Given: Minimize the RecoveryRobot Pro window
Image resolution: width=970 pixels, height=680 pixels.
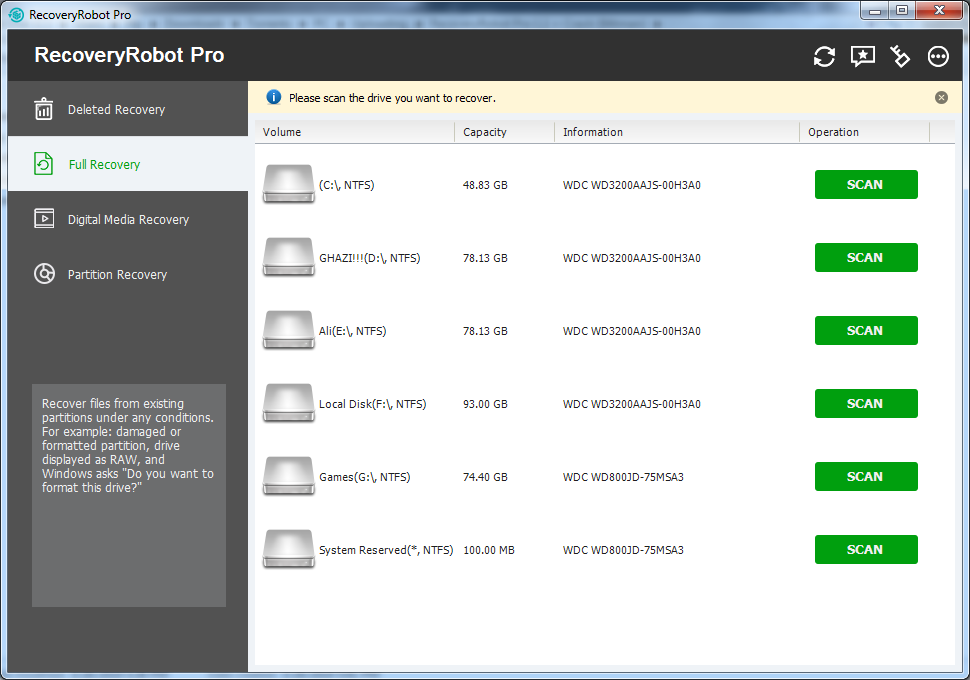Looking at the screenshot, I should (x=875, y=11).
